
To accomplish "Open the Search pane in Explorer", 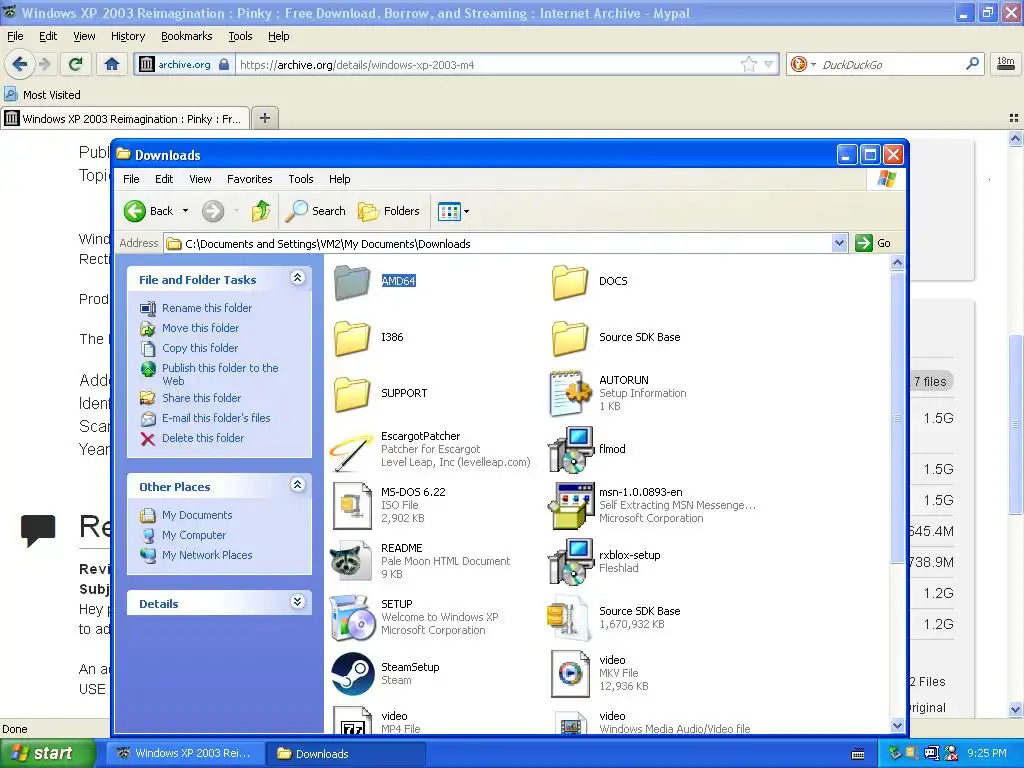I will click(316, 211).
